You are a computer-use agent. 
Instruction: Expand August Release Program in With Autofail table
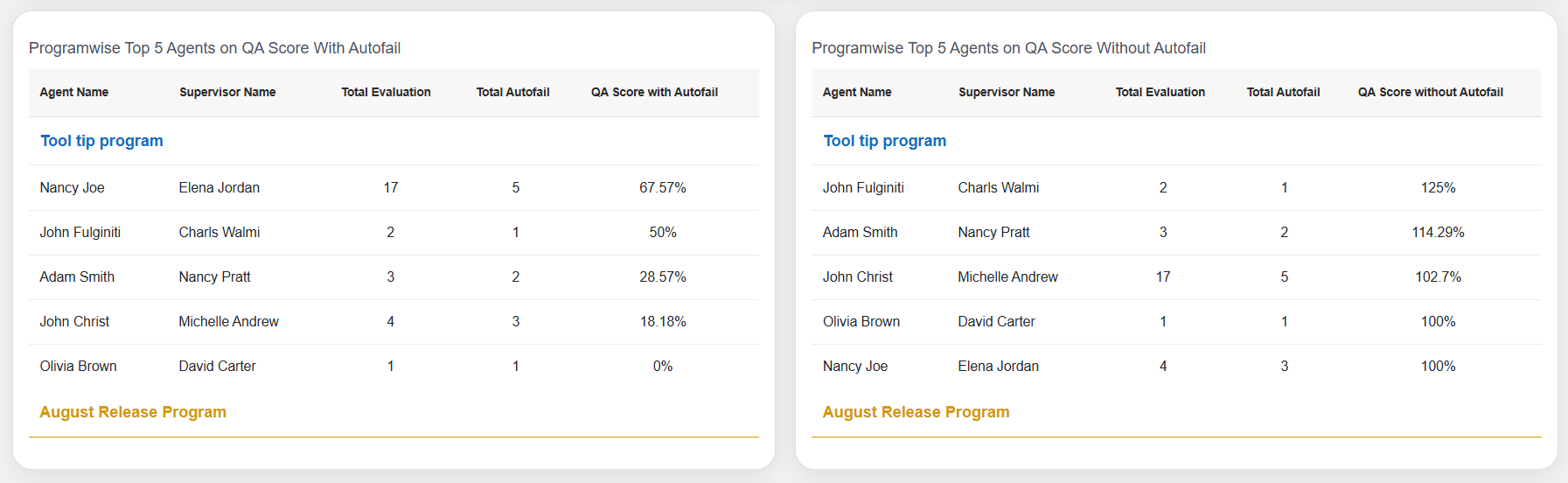(133, 412)
